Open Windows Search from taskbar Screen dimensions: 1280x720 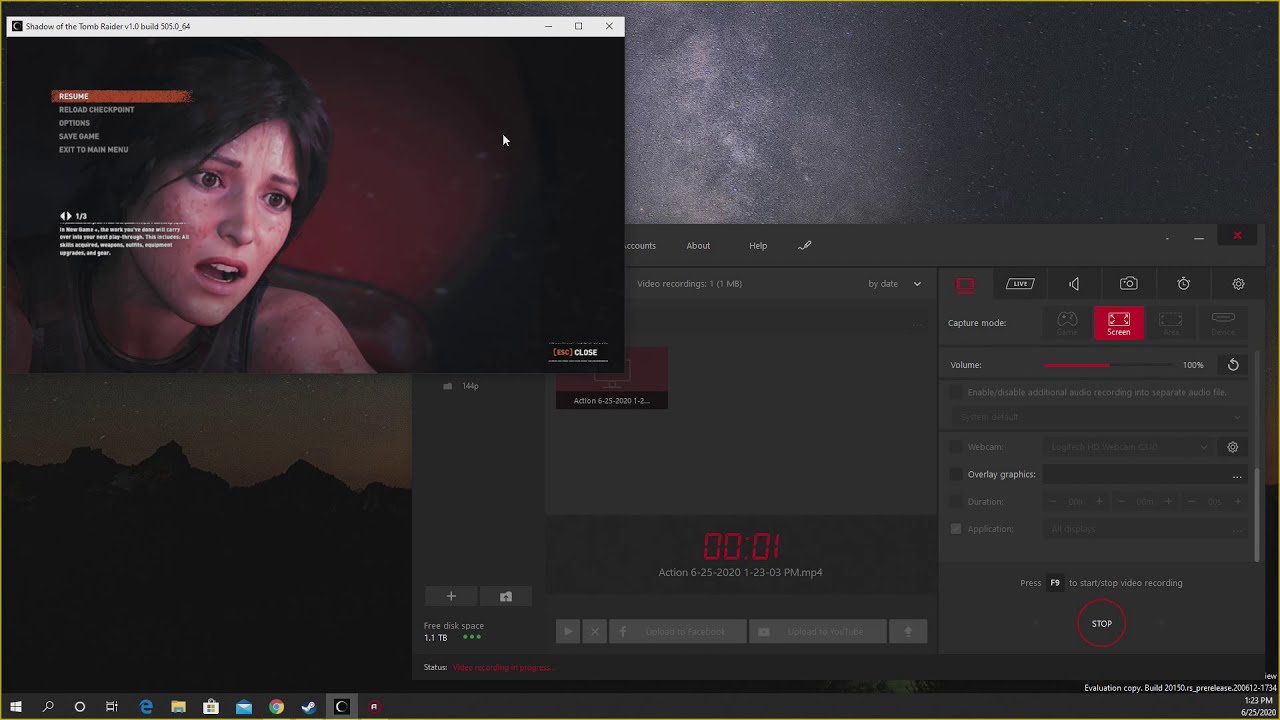tap(48, 707)
